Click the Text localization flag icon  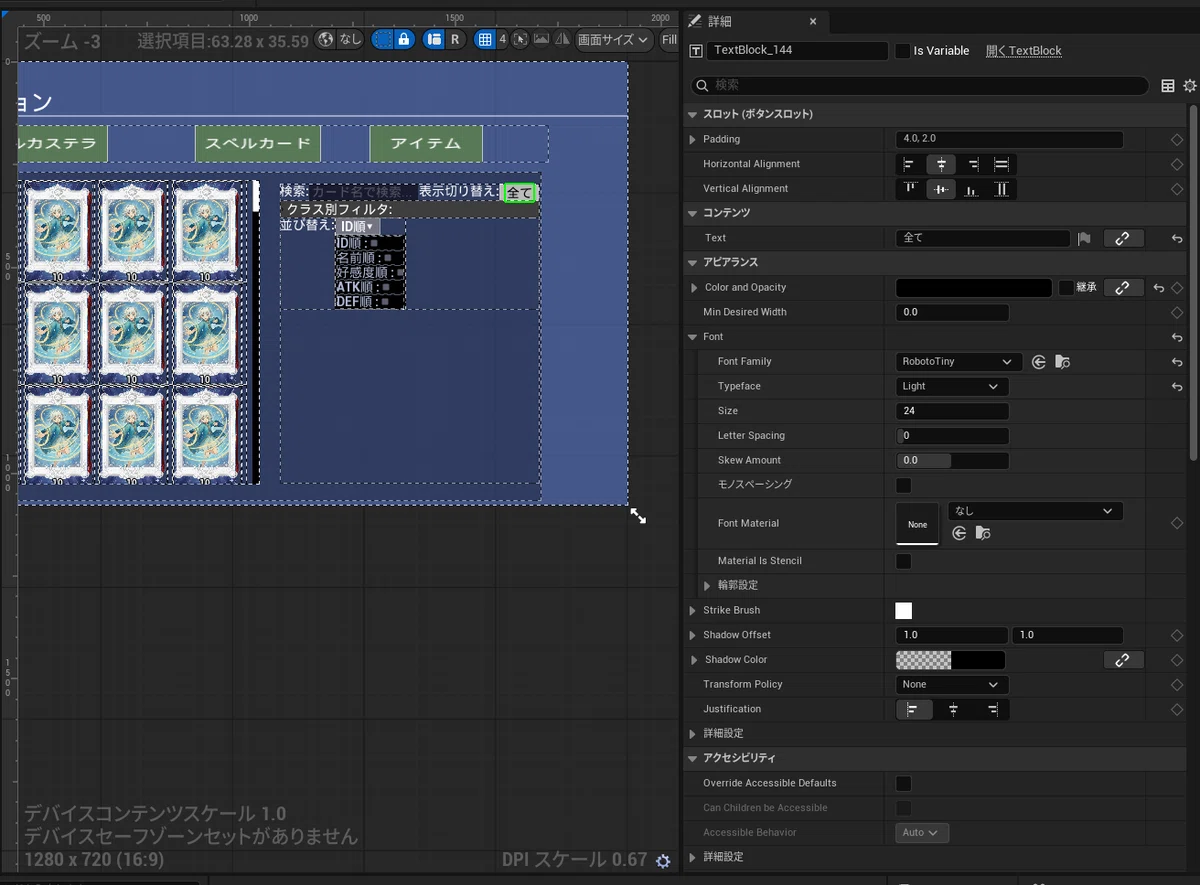pos(1084,238)
